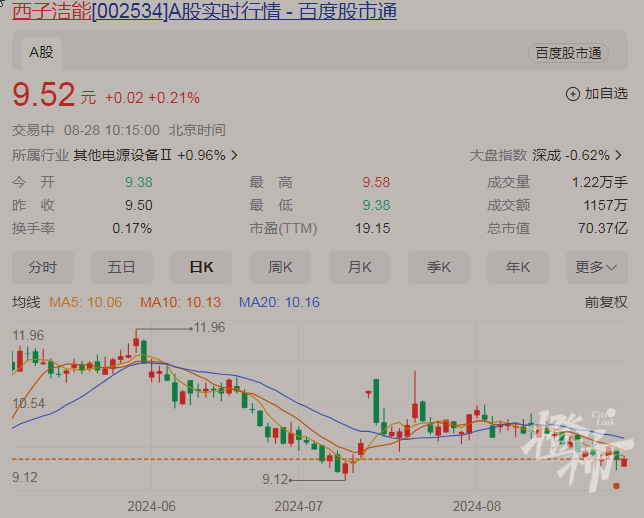This screenshot has width=644, height=518.
Task: Open the 前复权 adjustment selector
Action: [x=606, y=302]
